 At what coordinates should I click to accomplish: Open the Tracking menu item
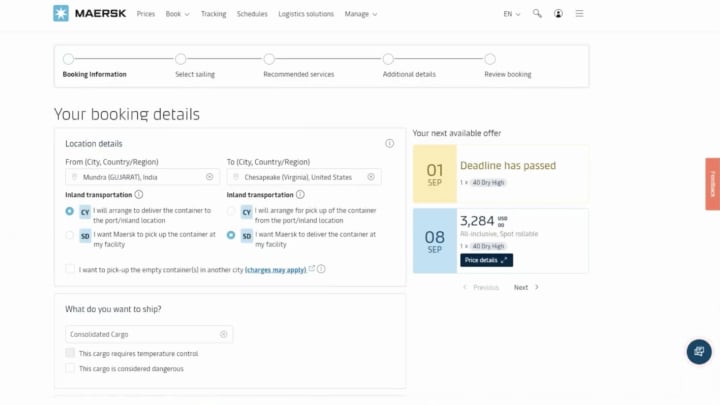213,14
